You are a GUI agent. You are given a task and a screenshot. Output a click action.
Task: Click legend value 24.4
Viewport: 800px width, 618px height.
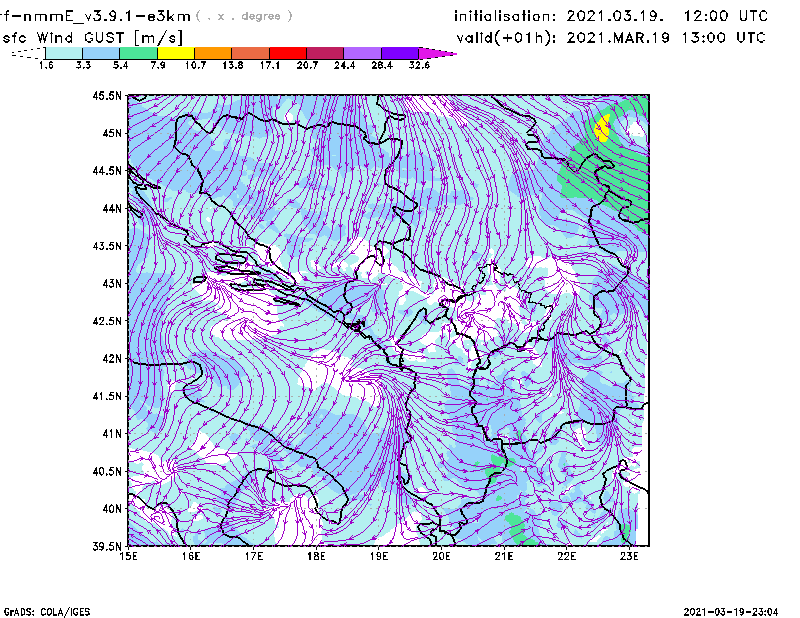click(344, 65)
